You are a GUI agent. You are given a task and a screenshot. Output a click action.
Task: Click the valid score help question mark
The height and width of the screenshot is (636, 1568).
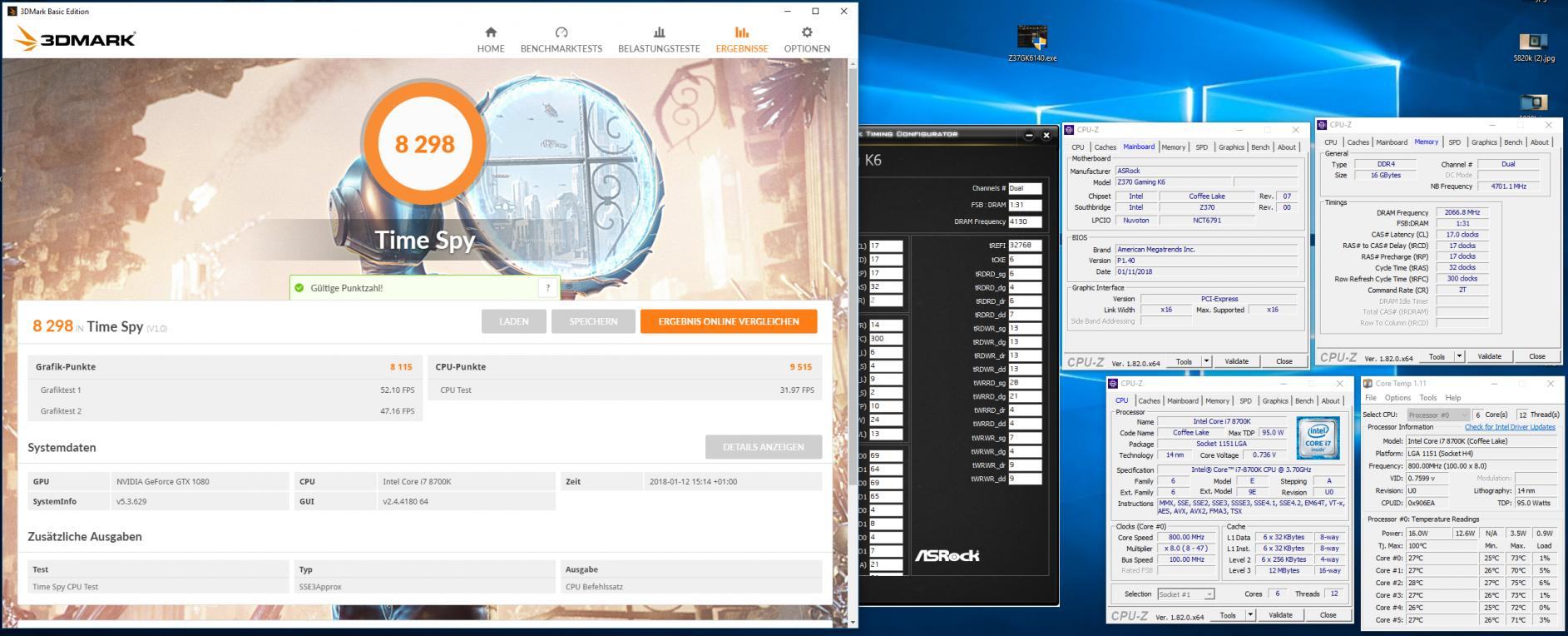(x=547, y=288)
